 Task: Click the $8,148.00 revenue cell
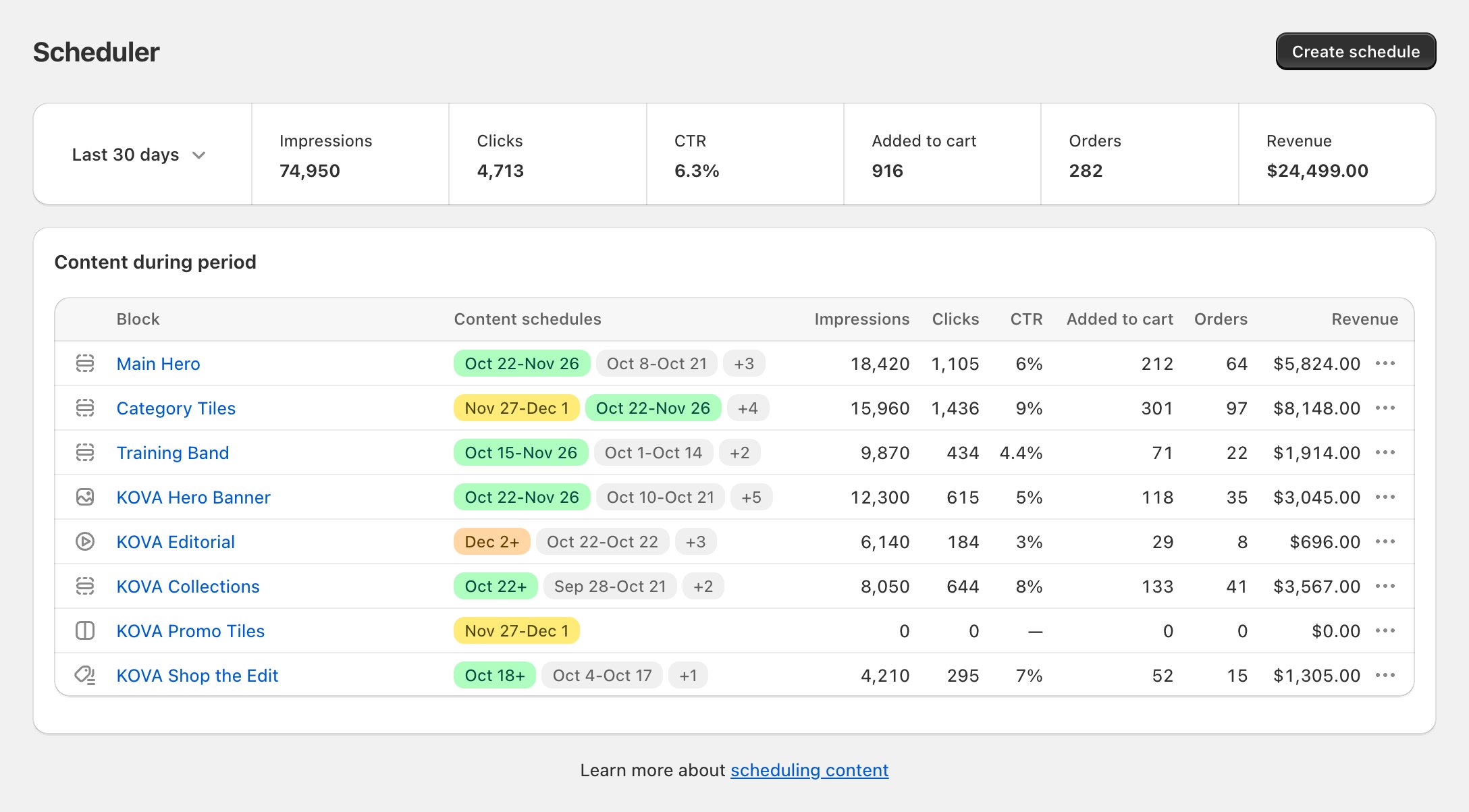(1316, 408)
